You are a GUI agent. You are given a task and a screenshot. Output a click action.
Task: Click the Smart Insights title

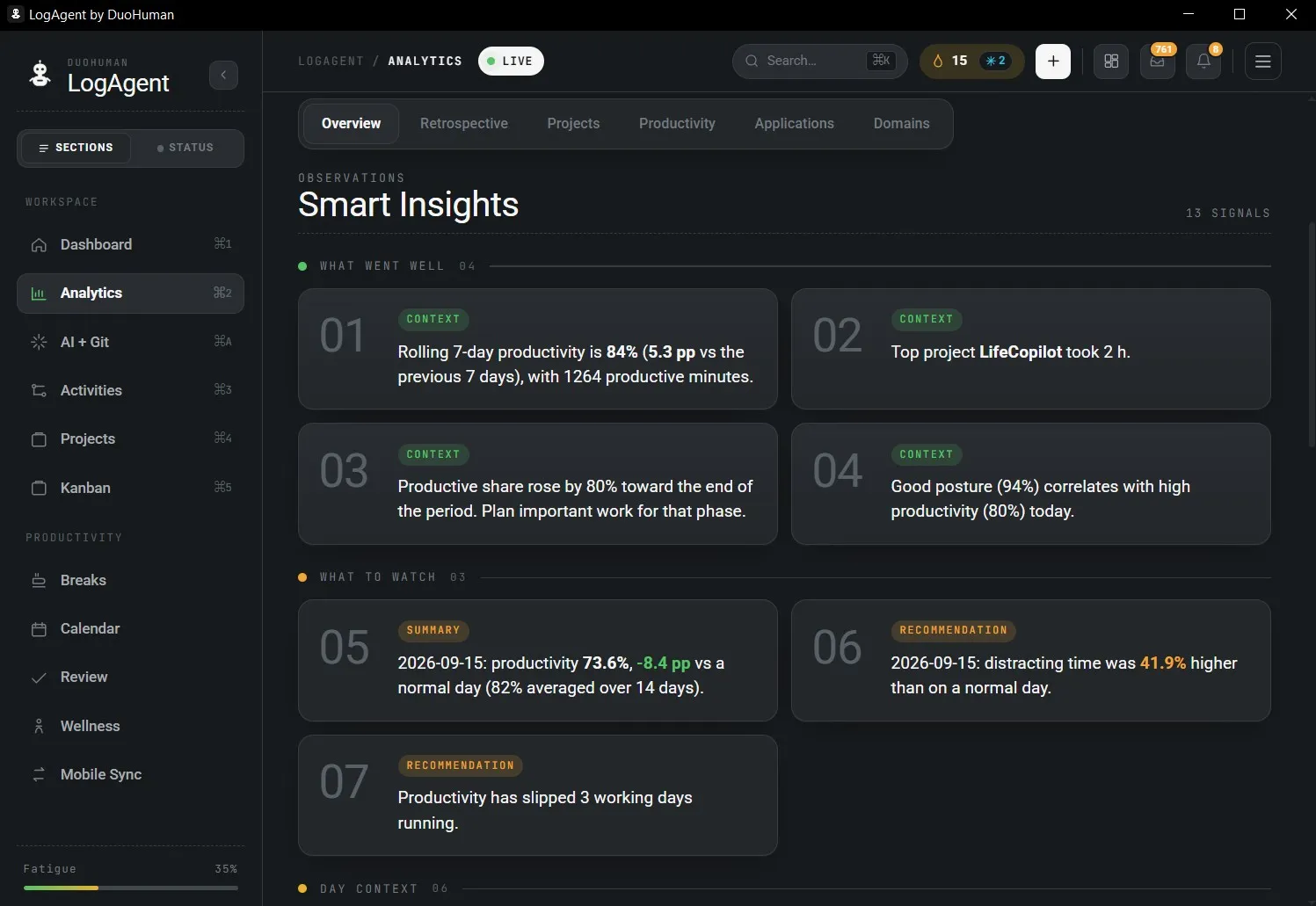coord(409,205)
